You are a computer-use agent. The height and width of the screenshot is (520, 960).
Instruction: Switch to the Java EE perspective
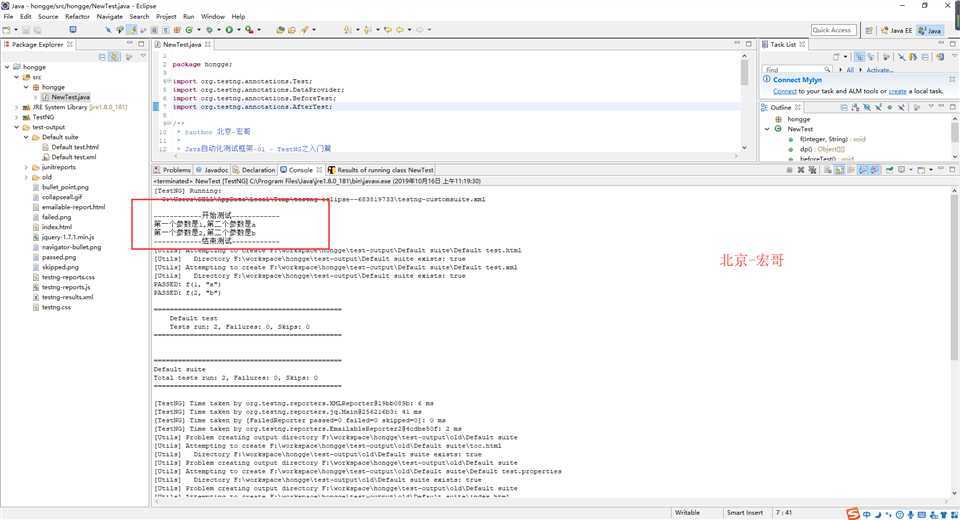pos(896,30)
